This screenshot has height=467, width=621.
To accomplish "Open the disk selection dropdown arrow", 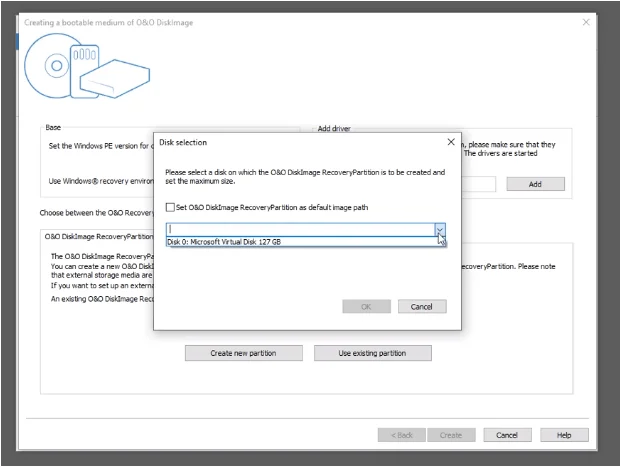I will pos(440,230).
